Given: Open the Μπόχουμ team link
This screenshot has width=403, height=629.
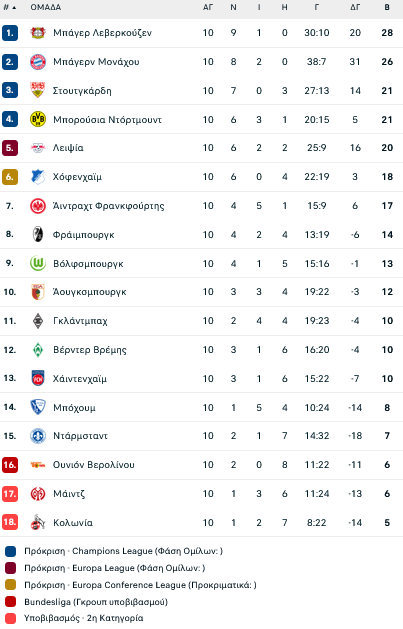Looking at the screenshot, I should click(75, 408).
